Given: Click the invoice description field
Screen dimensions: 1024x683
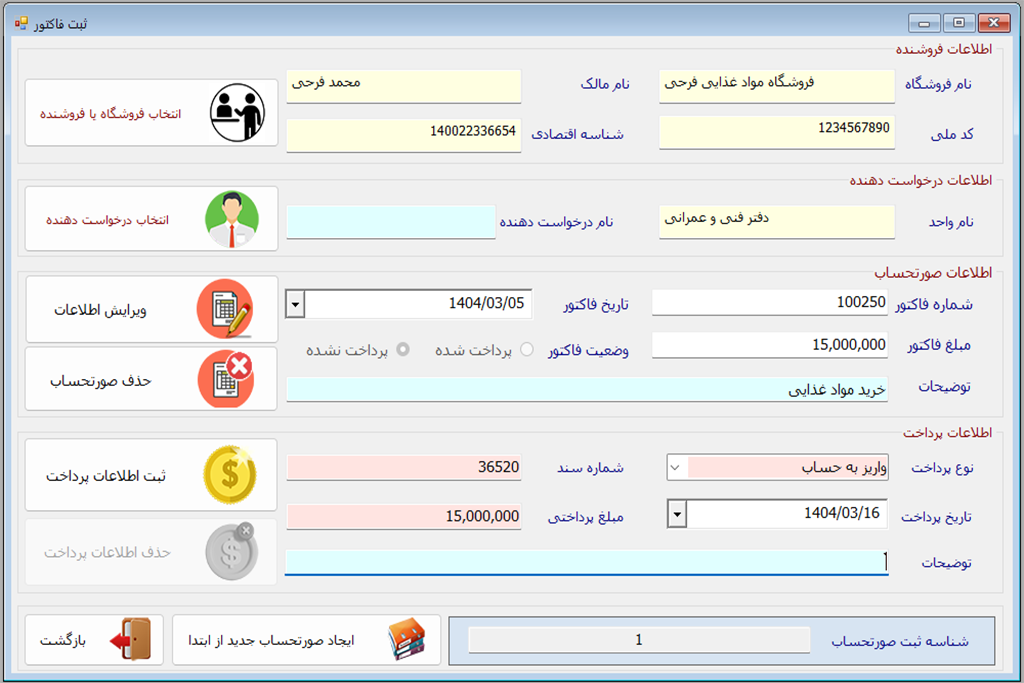Looking at the screenshot, I should pyautogui.click(x=586, y=390).
